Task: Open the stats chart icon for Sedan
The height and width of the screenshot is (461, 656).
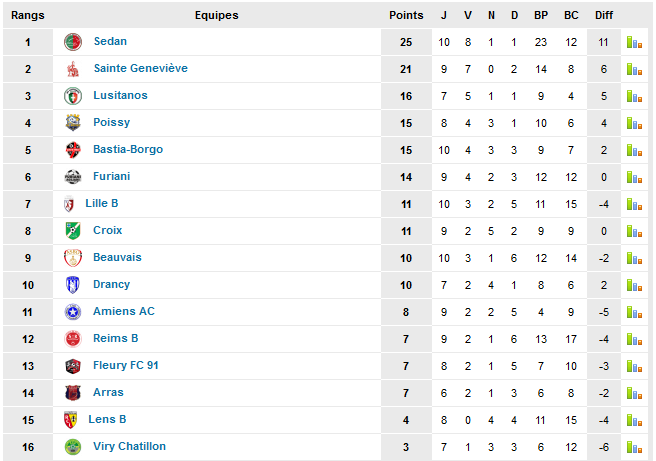Action: (634, 42)
